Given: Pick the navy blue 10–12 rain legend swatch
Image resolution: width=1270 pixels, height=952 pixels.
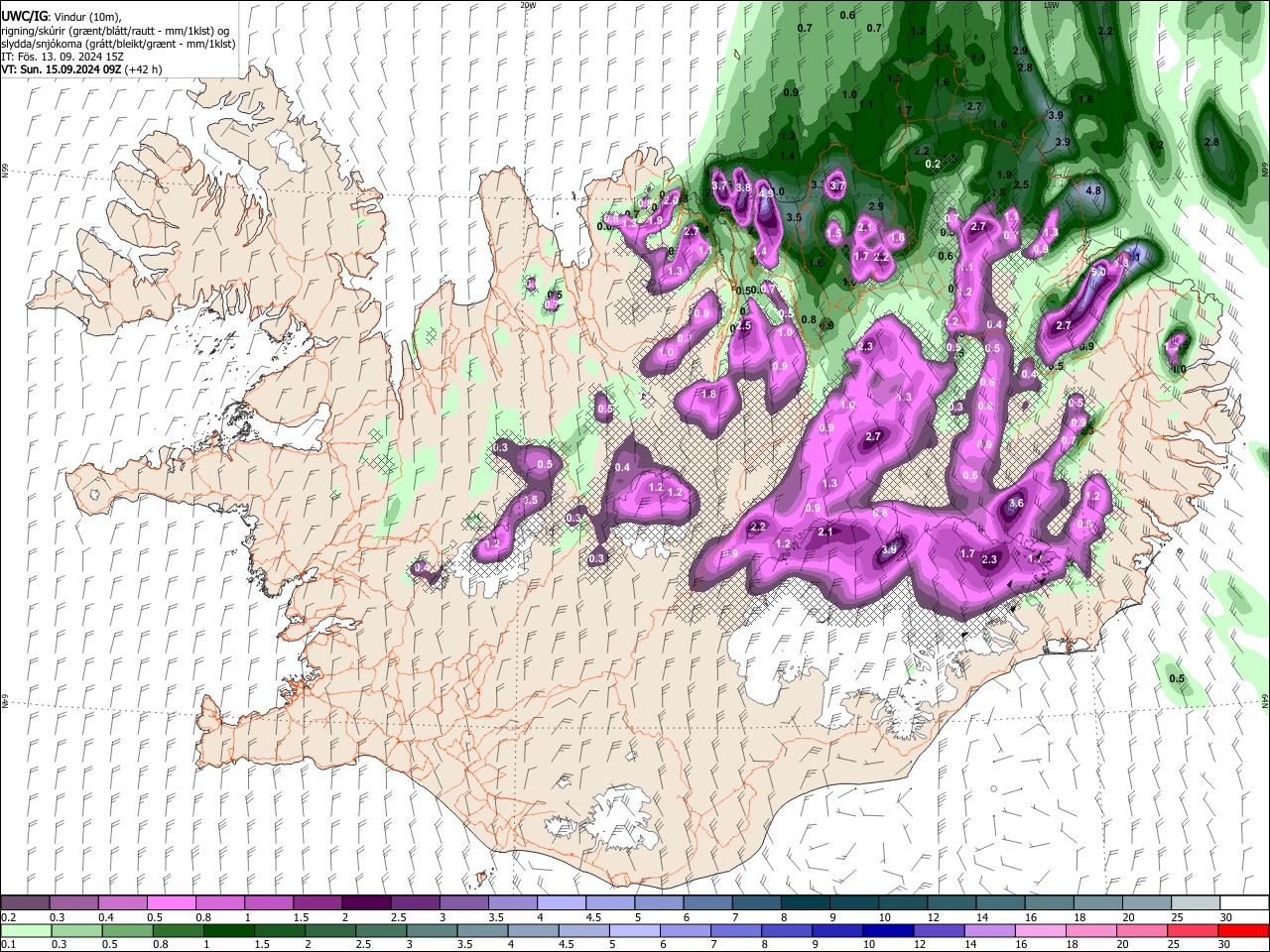Looking at the screenshot, I should (887, 931).
